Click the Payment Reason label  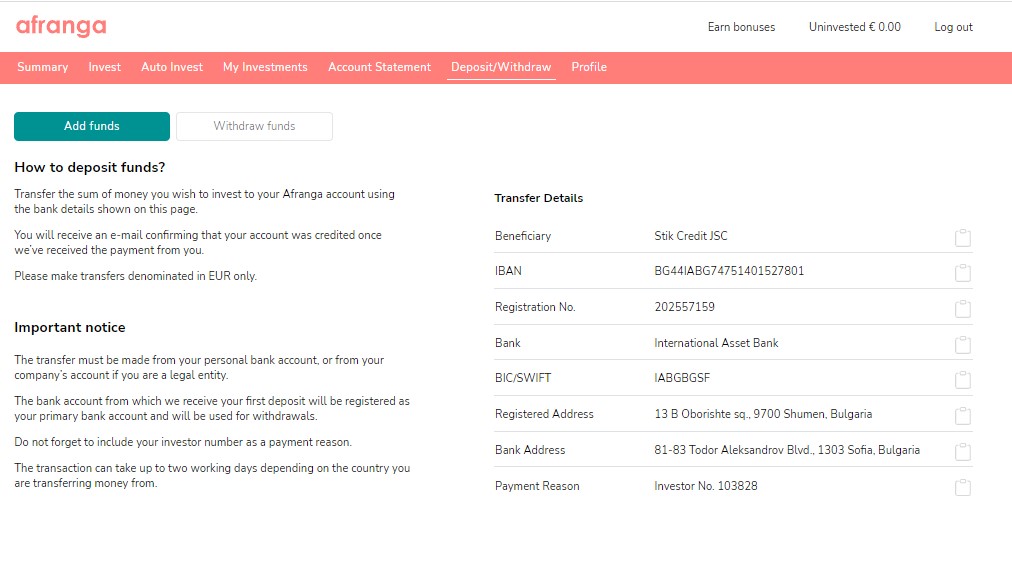click(x=537, y=487)
